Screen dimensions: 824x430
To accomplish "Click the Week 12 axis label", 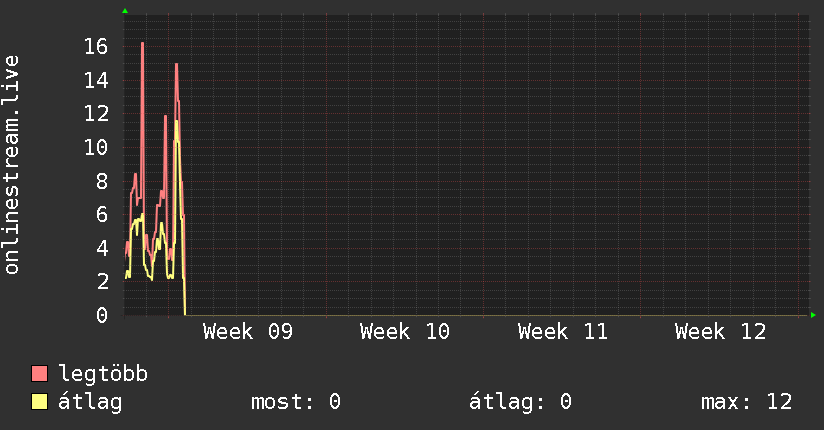I will click(x=720, y=332).
